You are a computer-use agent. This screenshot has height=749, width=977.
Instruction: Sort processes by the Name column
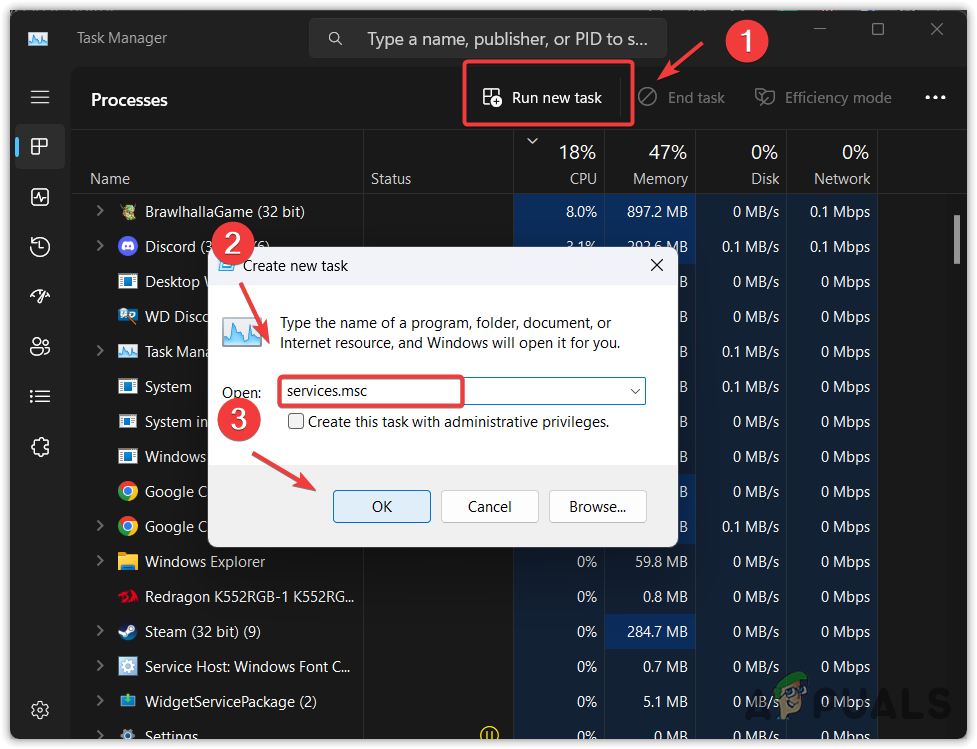point(110,179)
